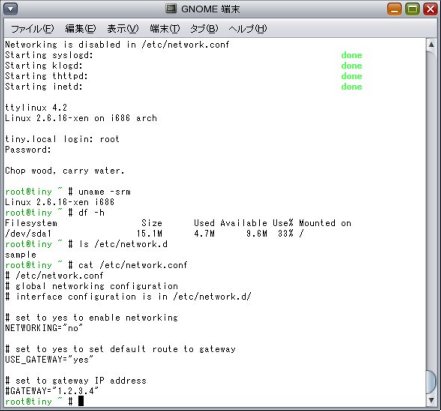Open the 編集(E) menu
441x411 pixels.
pos(80,29)
